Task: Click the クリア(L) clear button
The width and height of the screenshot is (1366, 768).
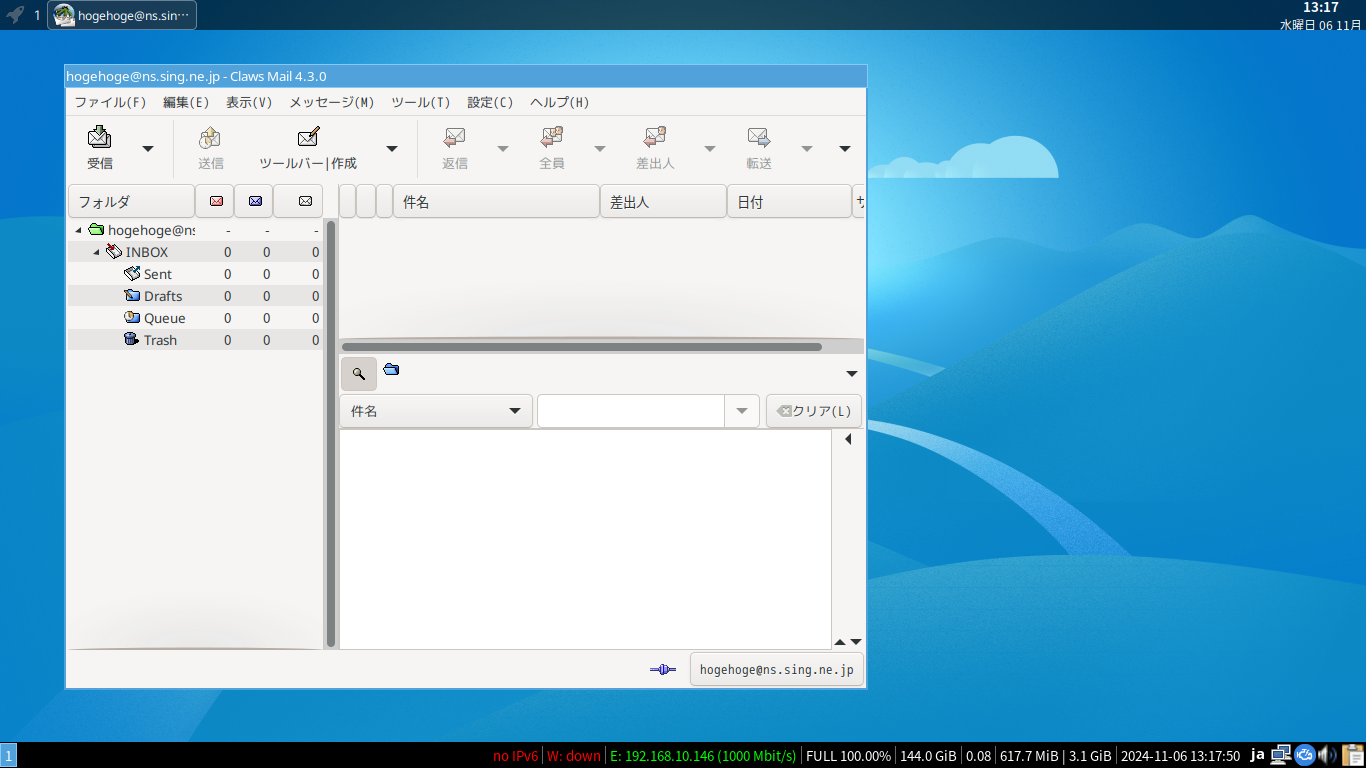Action: point(814,411)
